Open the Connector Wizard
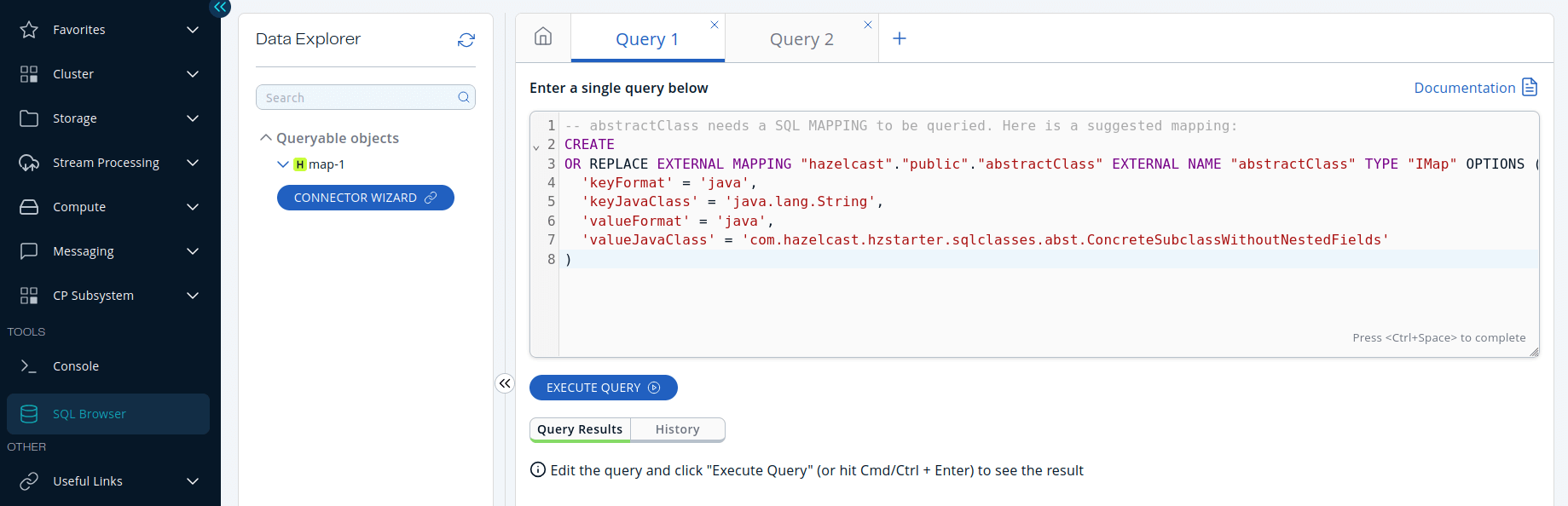This screenshot has width=1568, height=506. click(x=365, y=198)
